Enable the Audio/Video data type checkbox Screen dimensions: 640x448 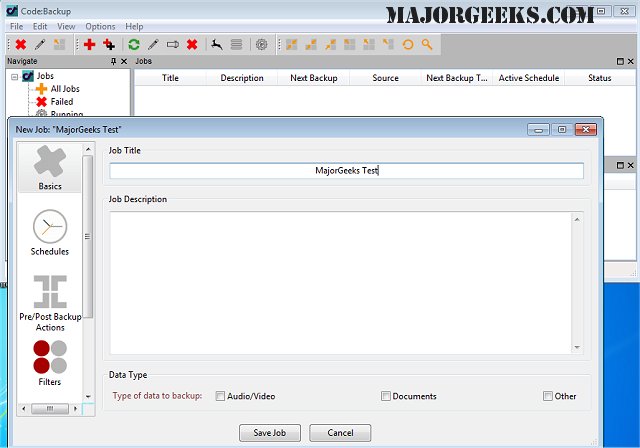pos(220,396)
